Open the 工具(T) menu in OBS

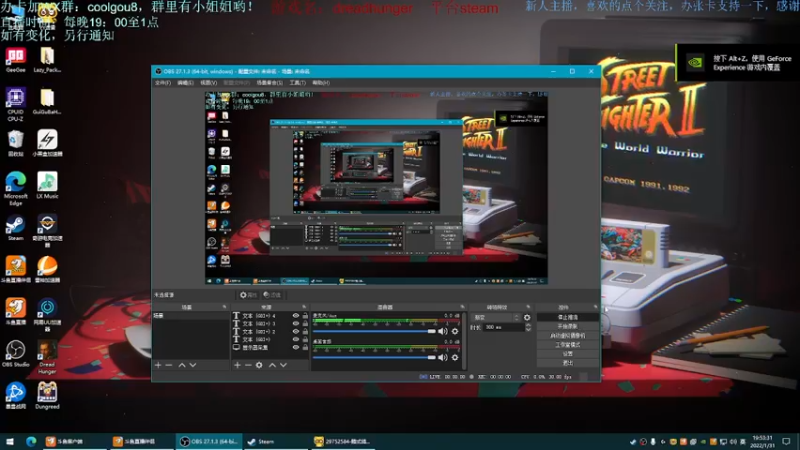pos(297,83)
